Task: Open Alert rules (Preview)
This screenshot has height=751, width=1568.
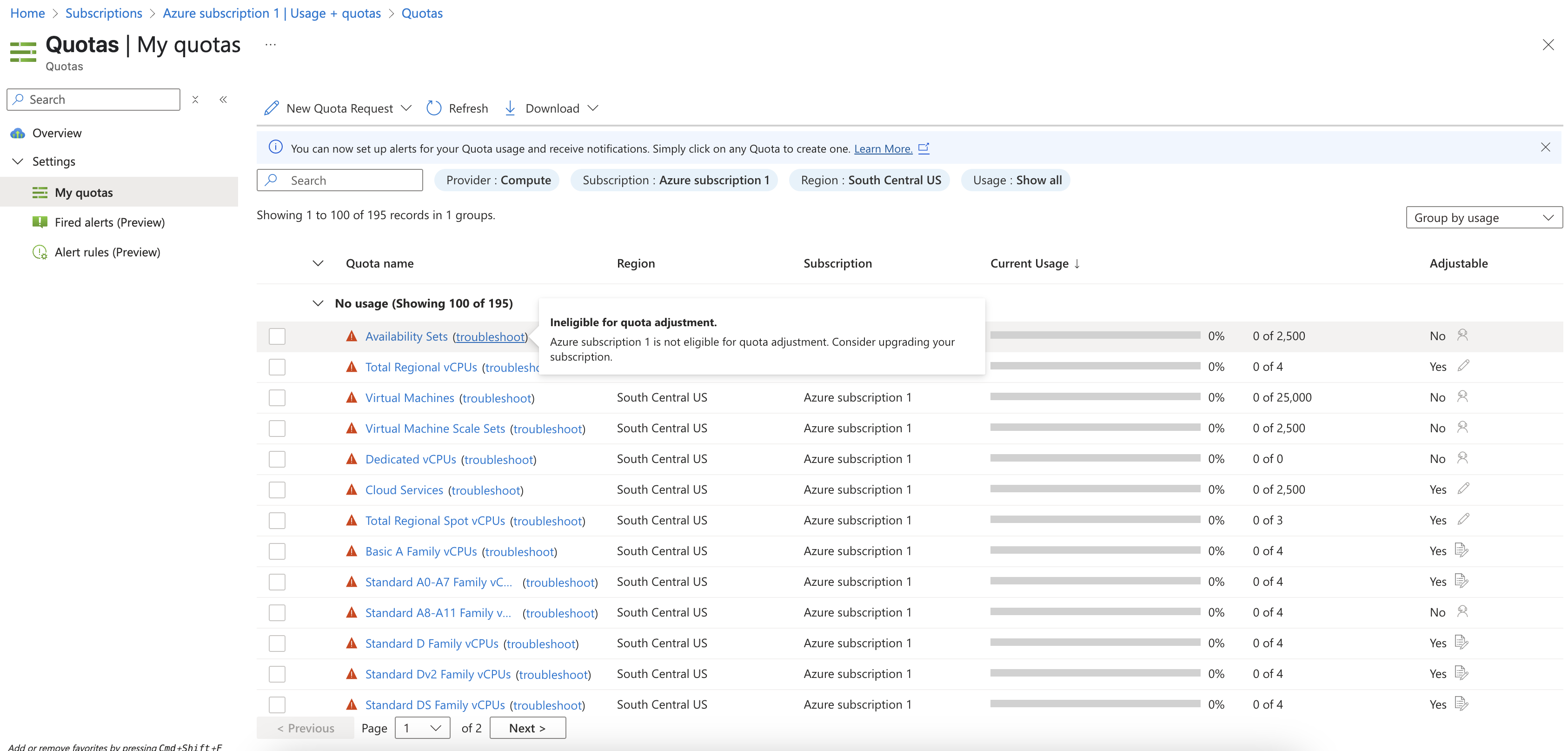Action: 107,252
